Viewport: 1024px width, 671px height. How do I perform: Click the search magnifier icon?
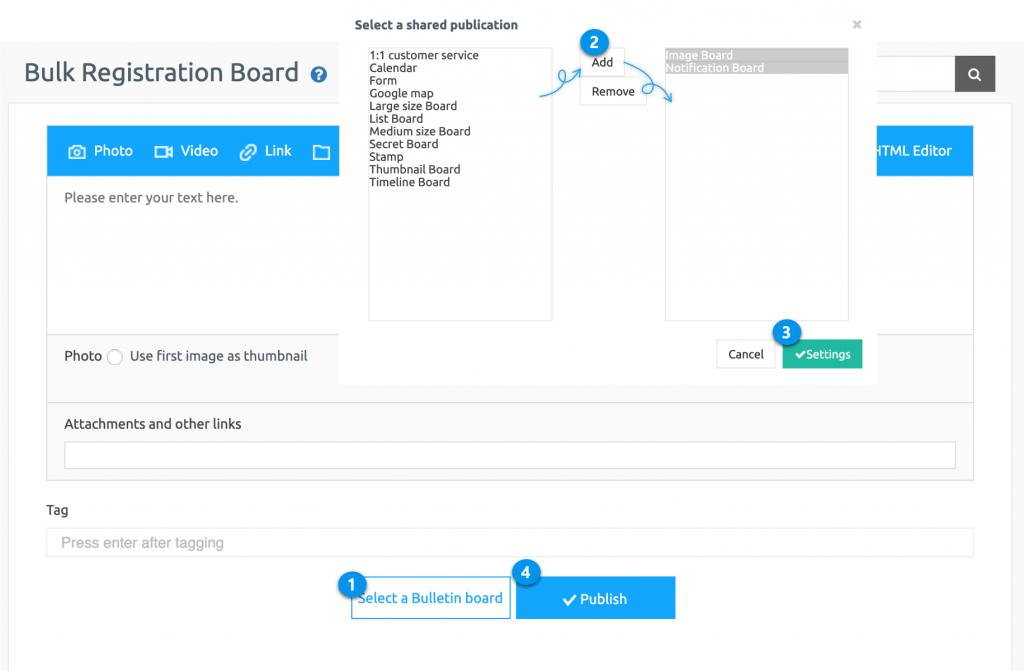tap(974, 74)
